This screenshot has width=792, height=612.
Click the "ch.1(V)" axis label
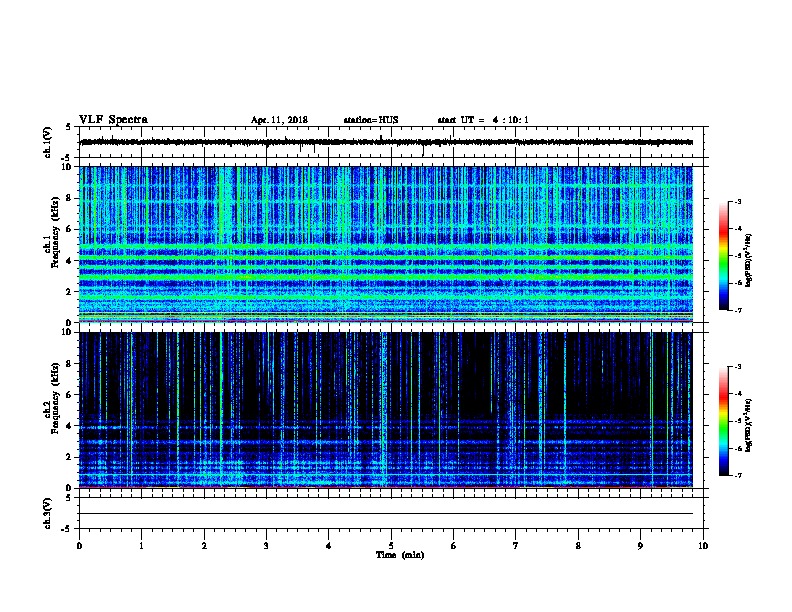pos(47,142)
